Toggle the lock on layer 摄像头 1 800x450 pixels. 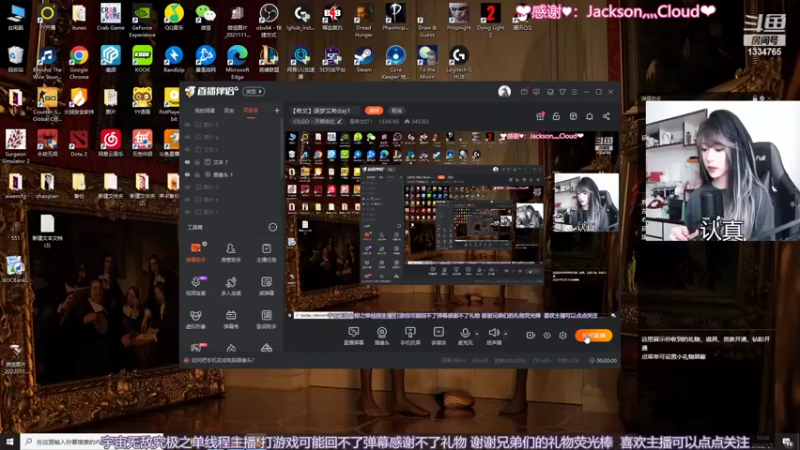click(197, 174)
